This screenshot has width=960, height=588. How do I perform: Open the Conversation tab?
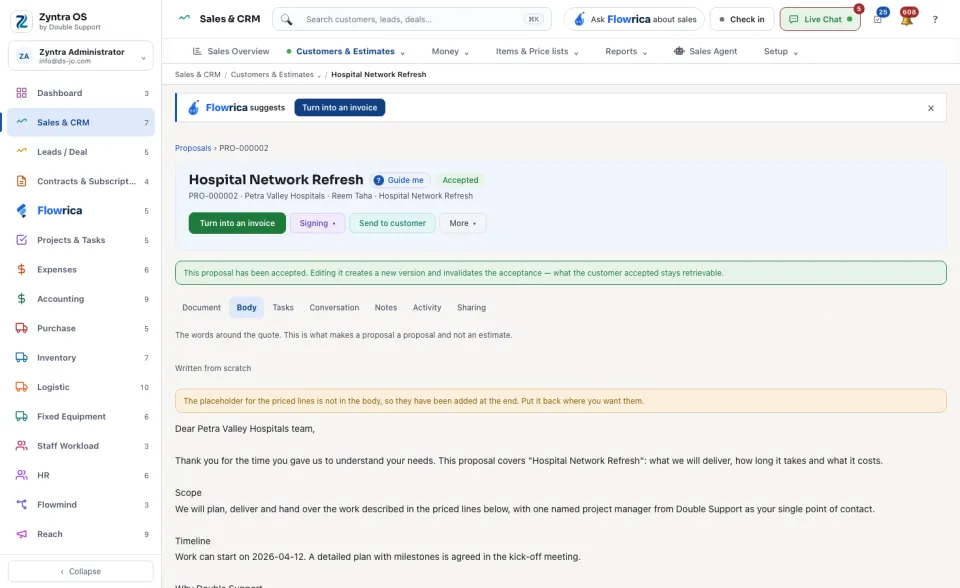click(334, 307)
